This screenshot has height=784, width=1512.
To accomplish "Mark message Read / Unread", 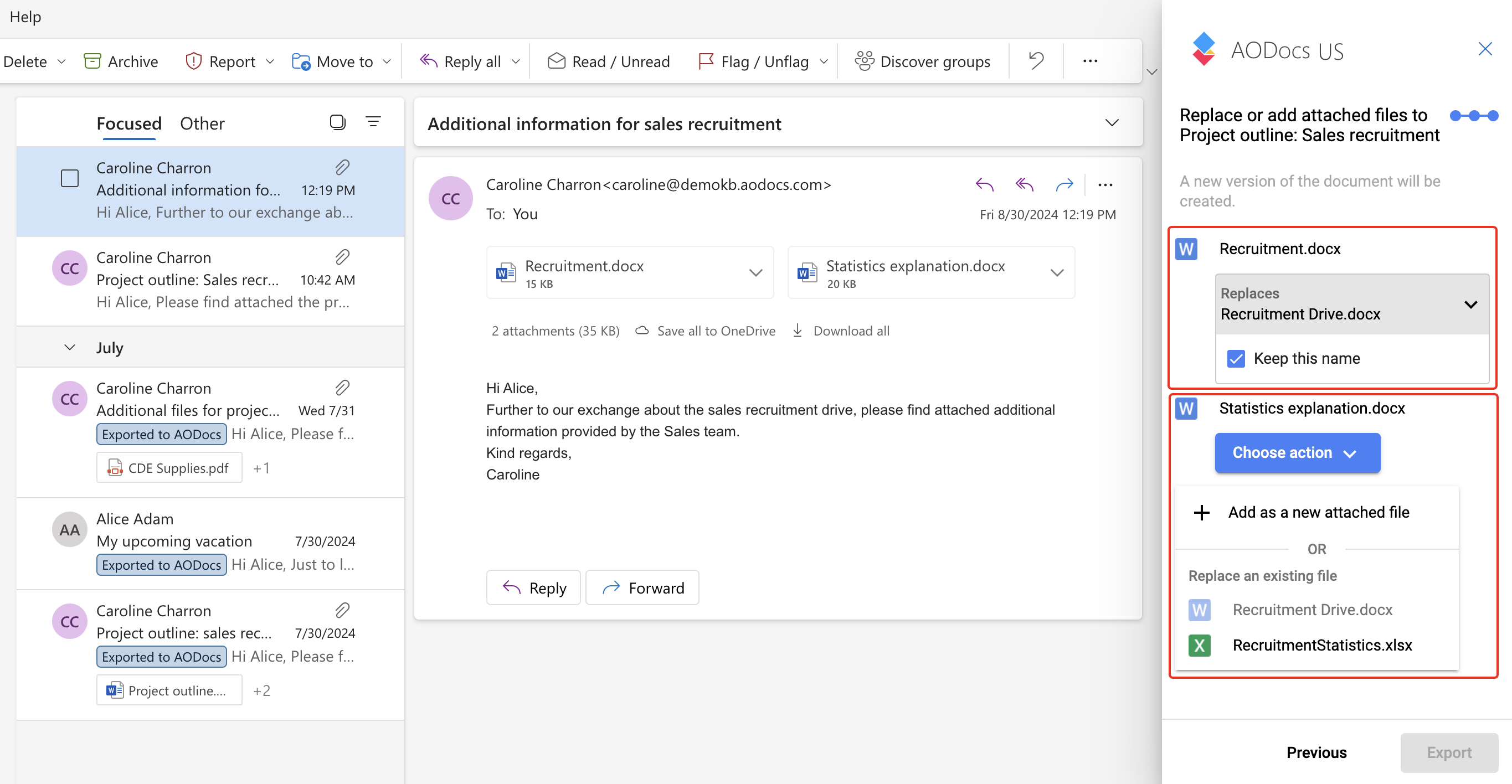I will click(x=608, y=61).
